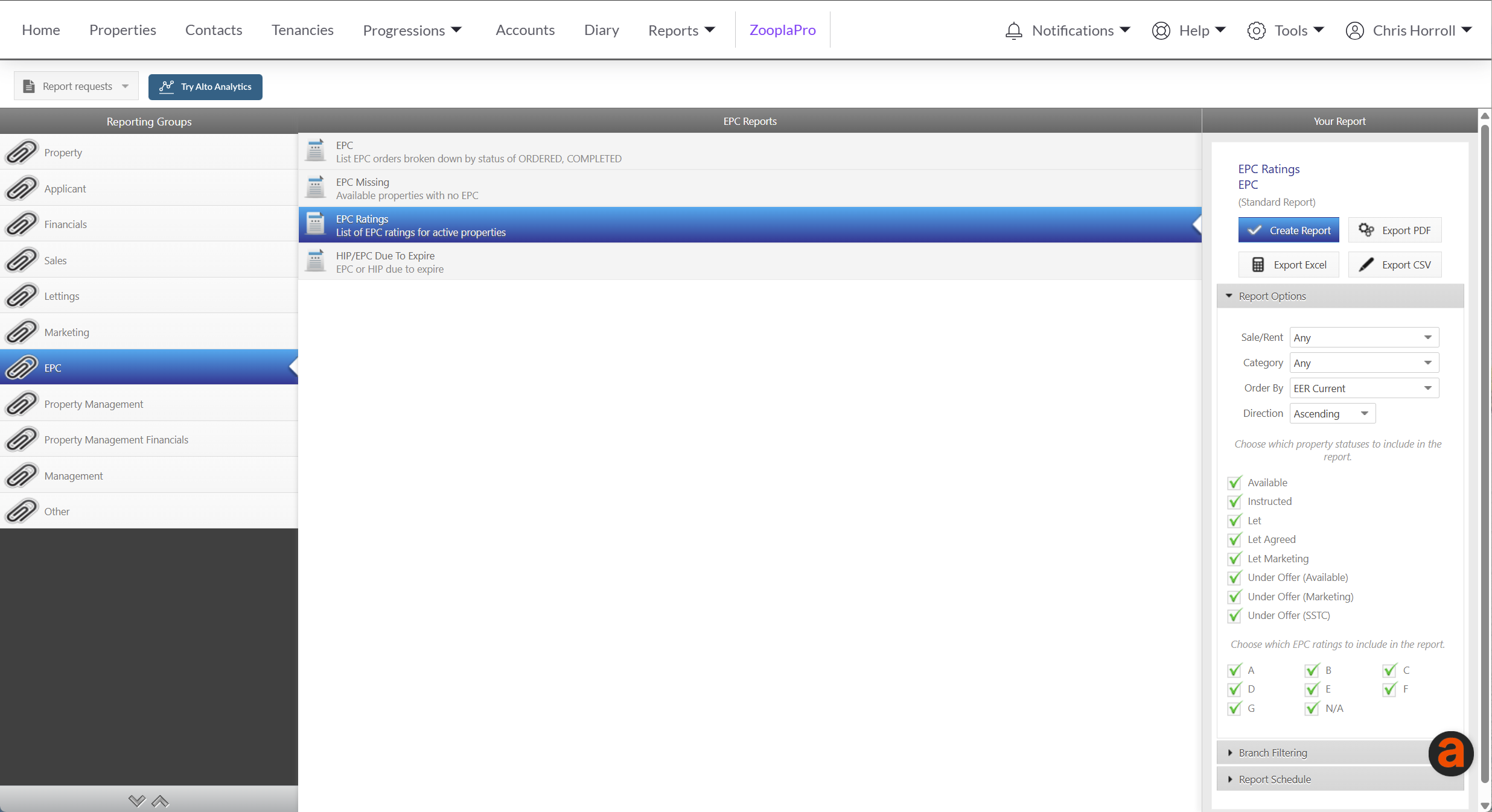1492x812 pixels.
Task: Click the double down chevron below groups
Action: [x=137, y=801]
